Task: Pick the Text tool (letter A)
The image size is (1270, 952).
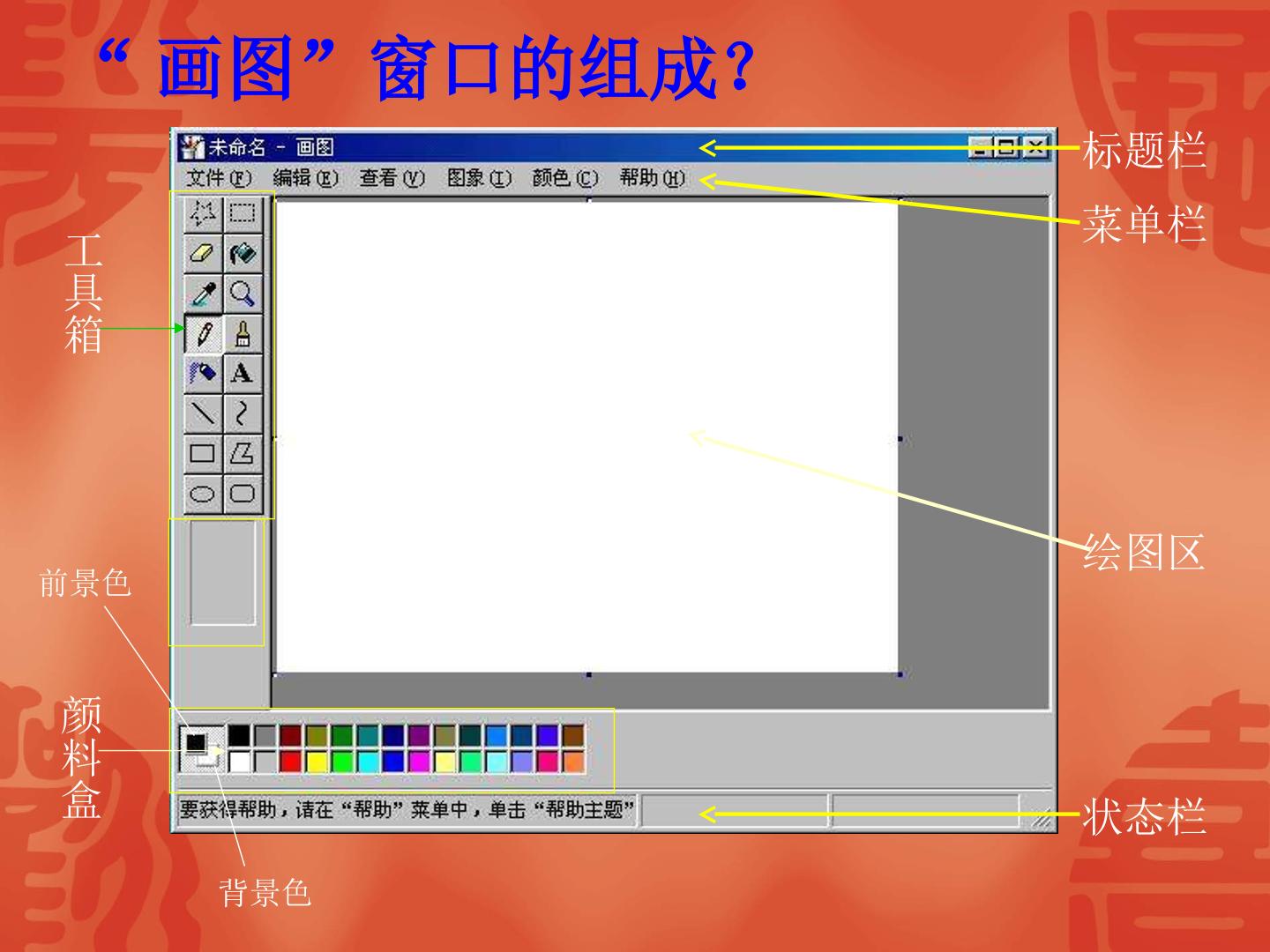Action: 243,374
